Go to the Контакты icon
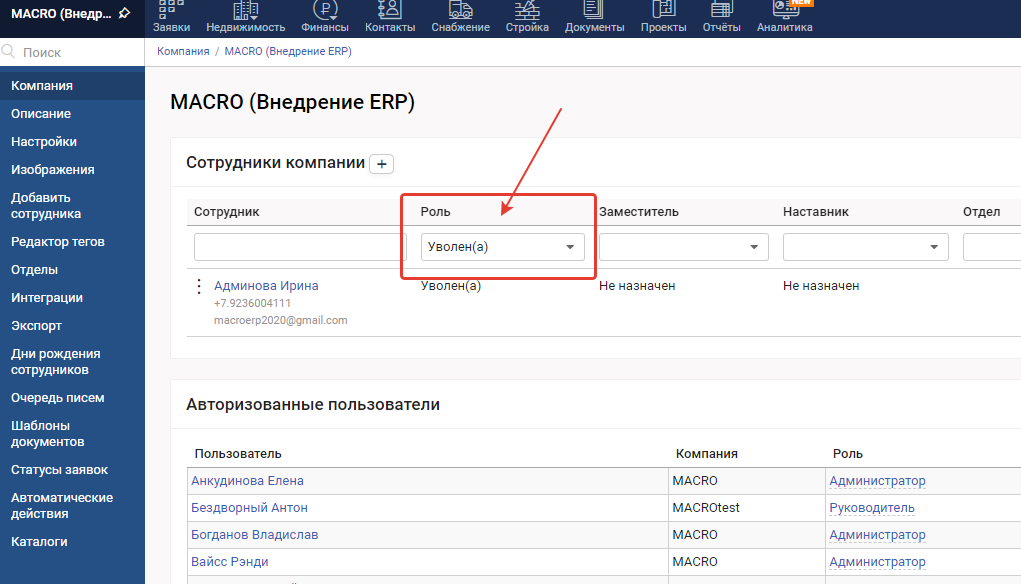The image size is (1021, 584). [390, 10]
